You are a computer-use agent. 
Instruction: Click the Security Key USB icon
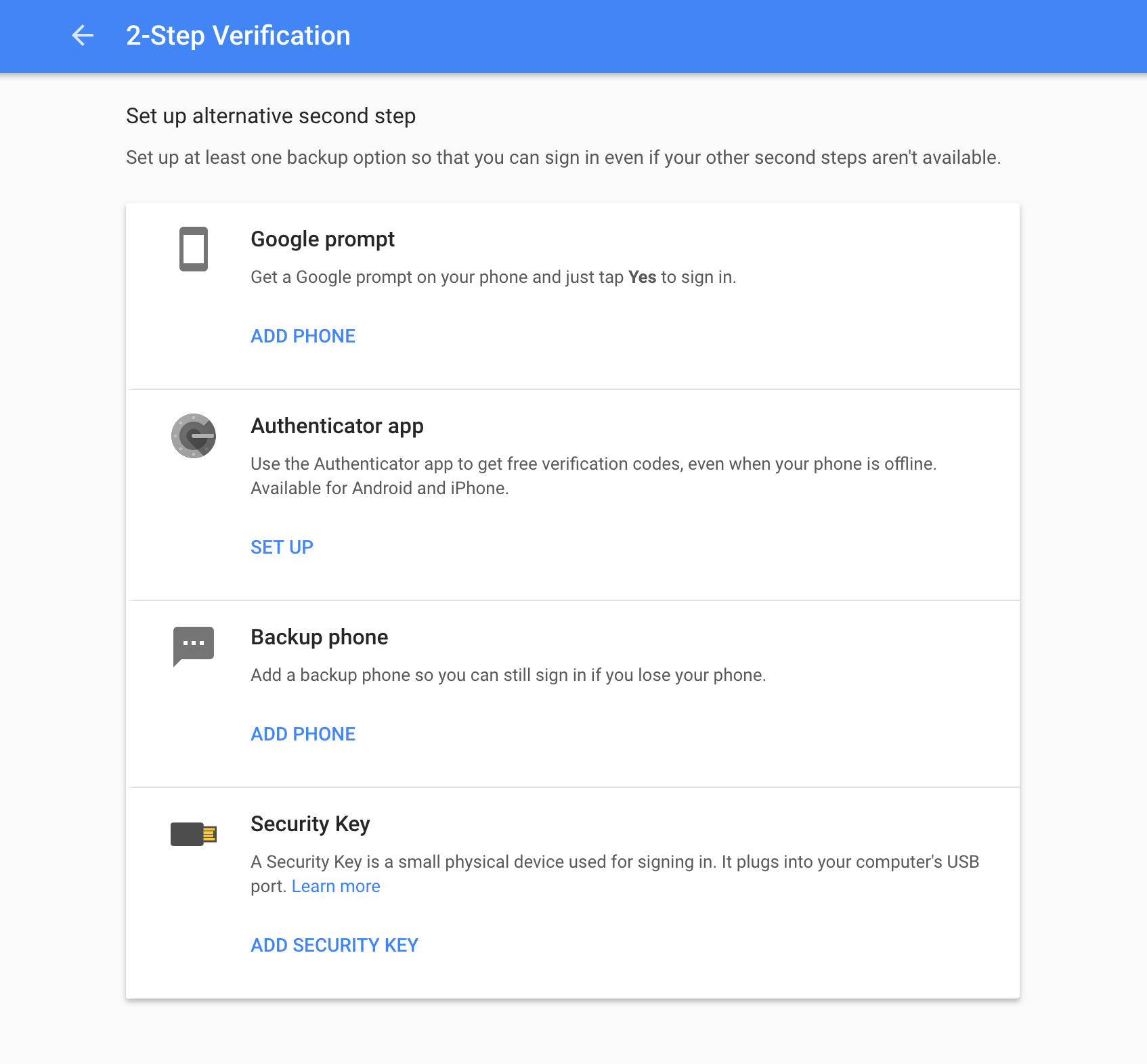pyautogui.click(x=194, y=834)
